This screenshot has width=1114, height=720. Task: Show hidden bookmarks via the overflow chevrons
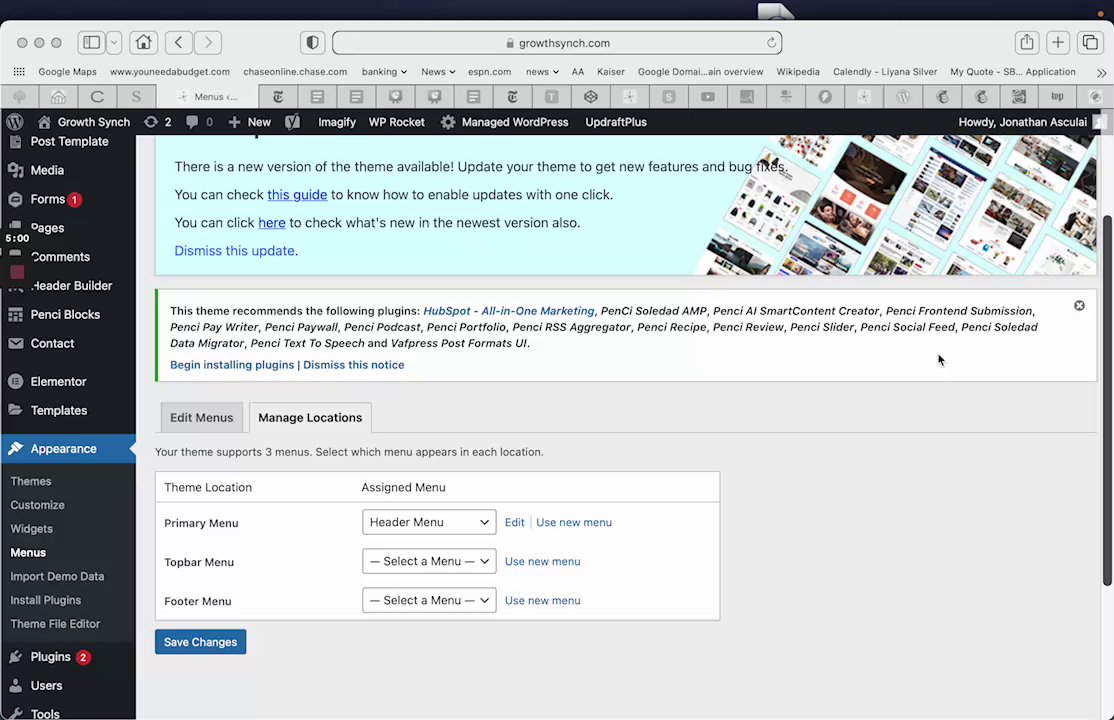1101,72
